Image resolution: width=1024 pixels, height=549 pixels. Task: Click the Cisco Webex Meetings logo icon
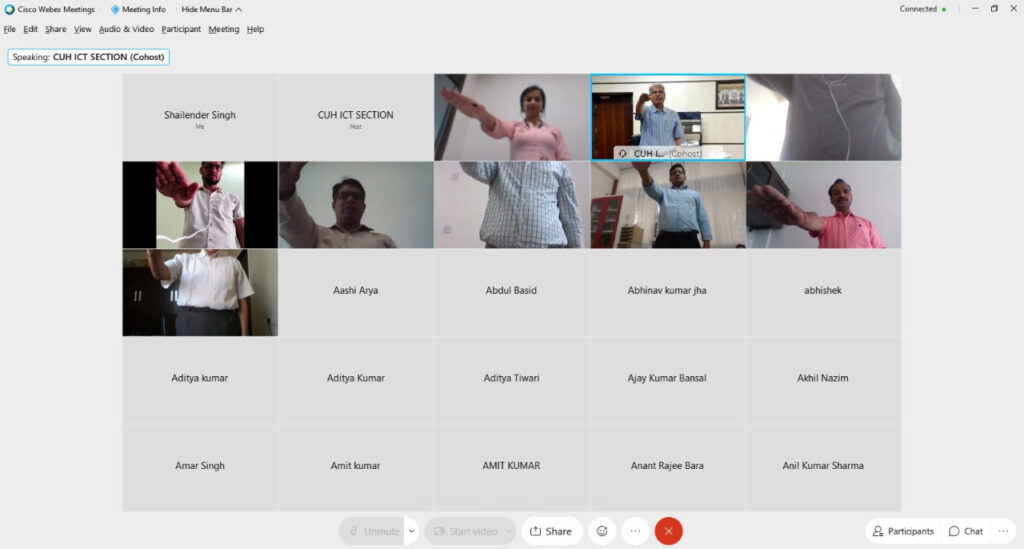(9, 9)
